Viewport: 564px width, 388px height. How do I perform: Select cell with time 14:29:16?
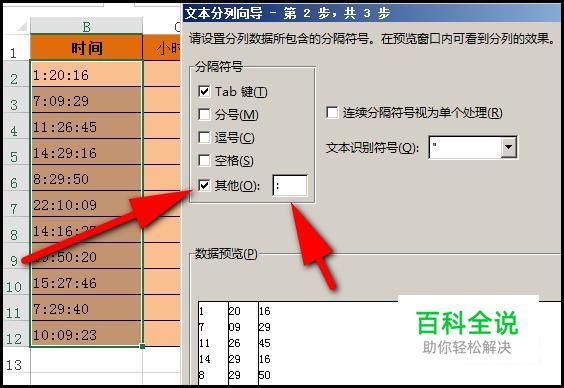(x=86, y=152)
